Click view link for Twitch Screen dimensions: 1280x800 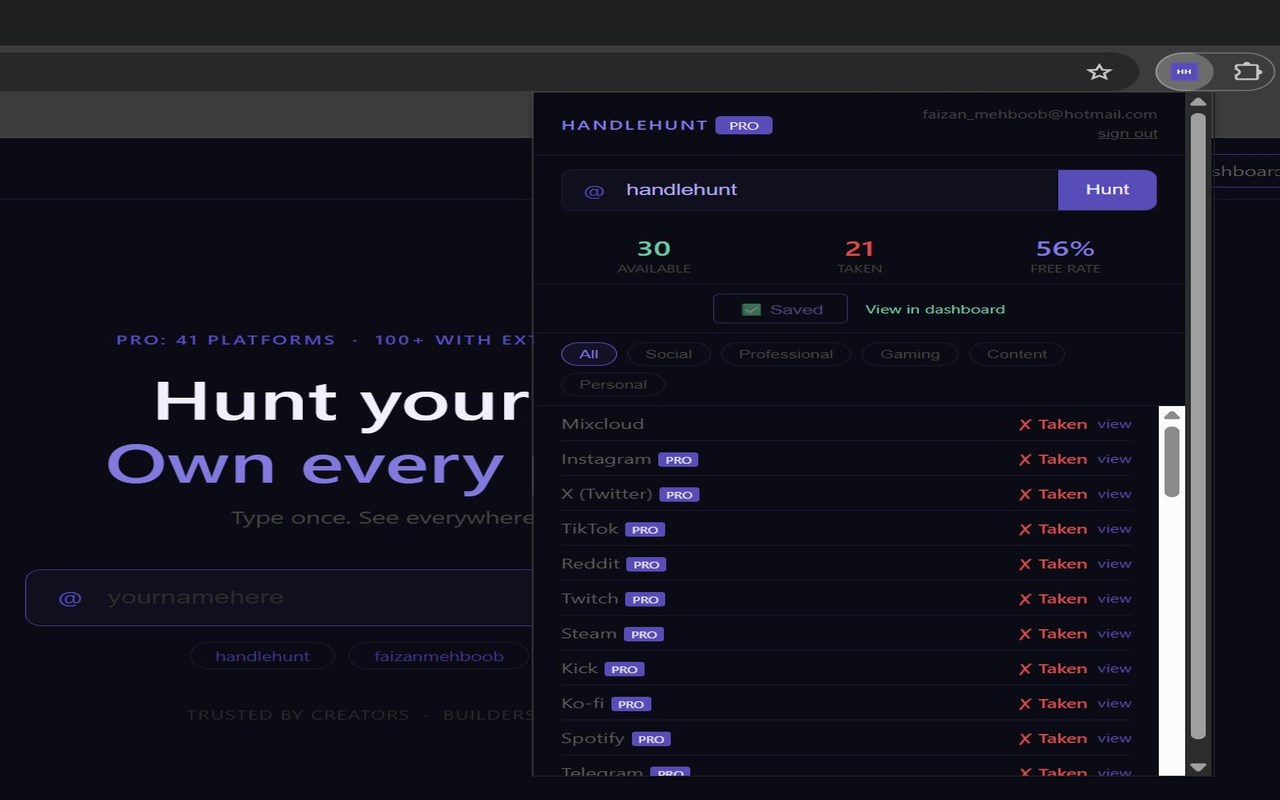(1114, 599)
